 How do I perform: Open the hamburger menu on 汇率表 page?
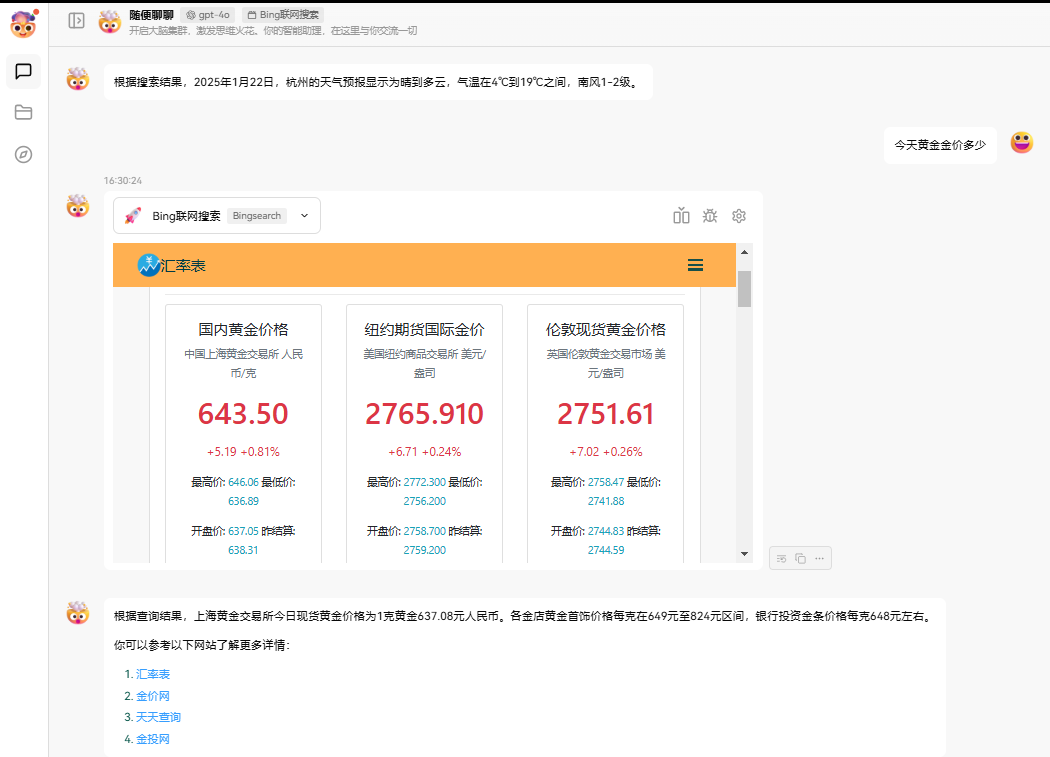pyautogui.click(x=695, y=265)
